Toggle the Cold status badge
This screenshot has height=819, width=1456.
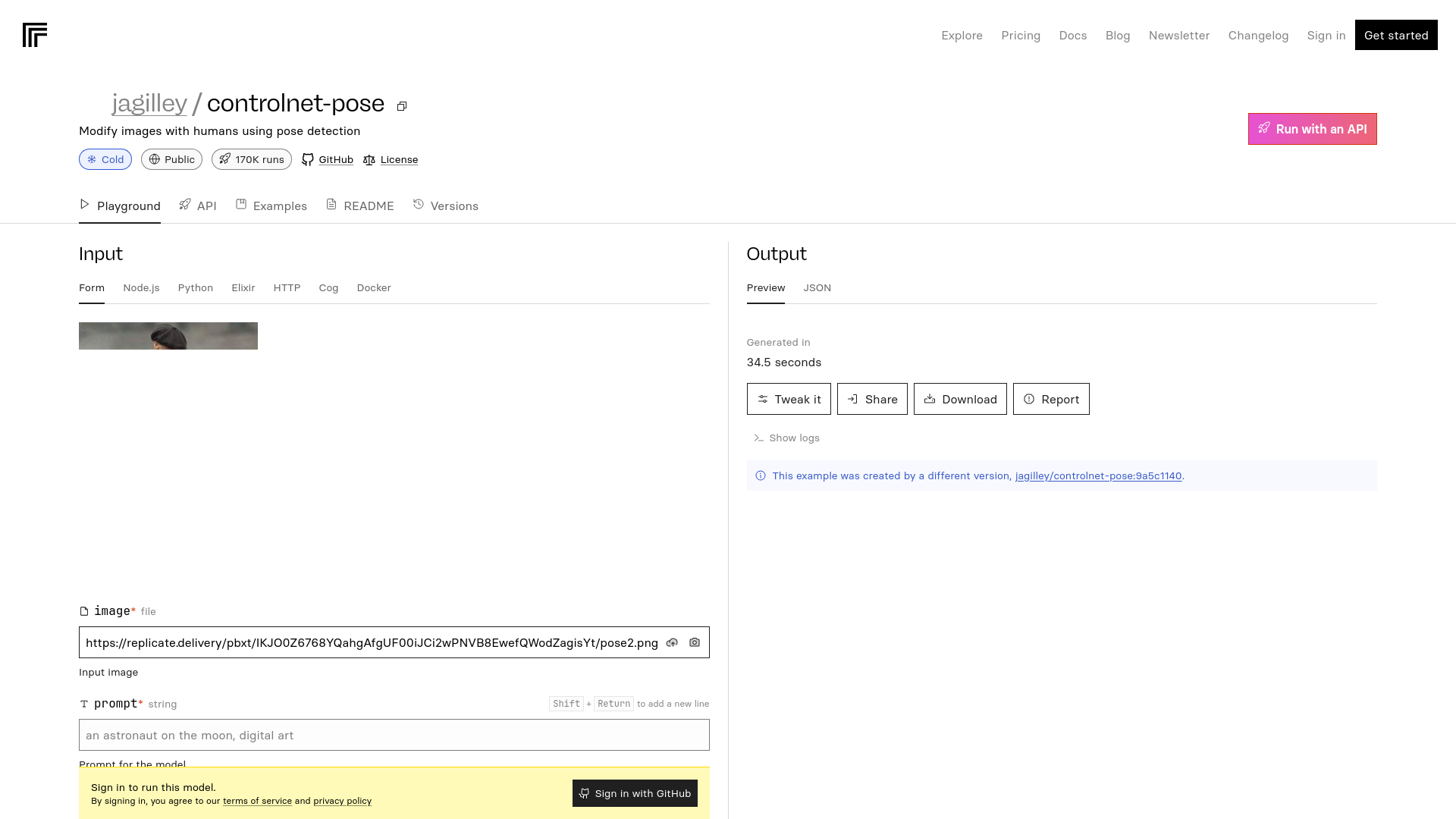(x=105, y=159)
